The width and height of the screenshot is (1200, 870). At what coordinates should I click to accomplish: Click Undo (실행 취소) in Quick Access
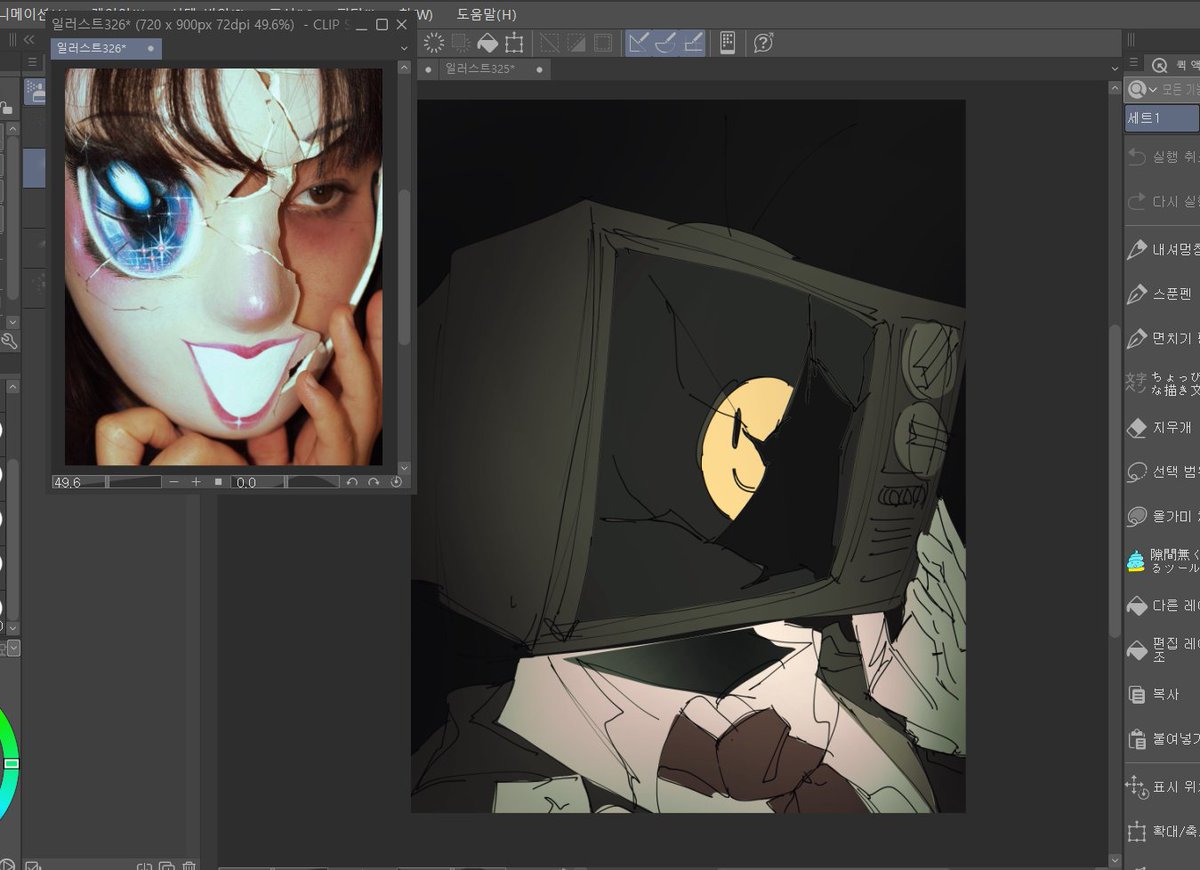coord(1163,157)
